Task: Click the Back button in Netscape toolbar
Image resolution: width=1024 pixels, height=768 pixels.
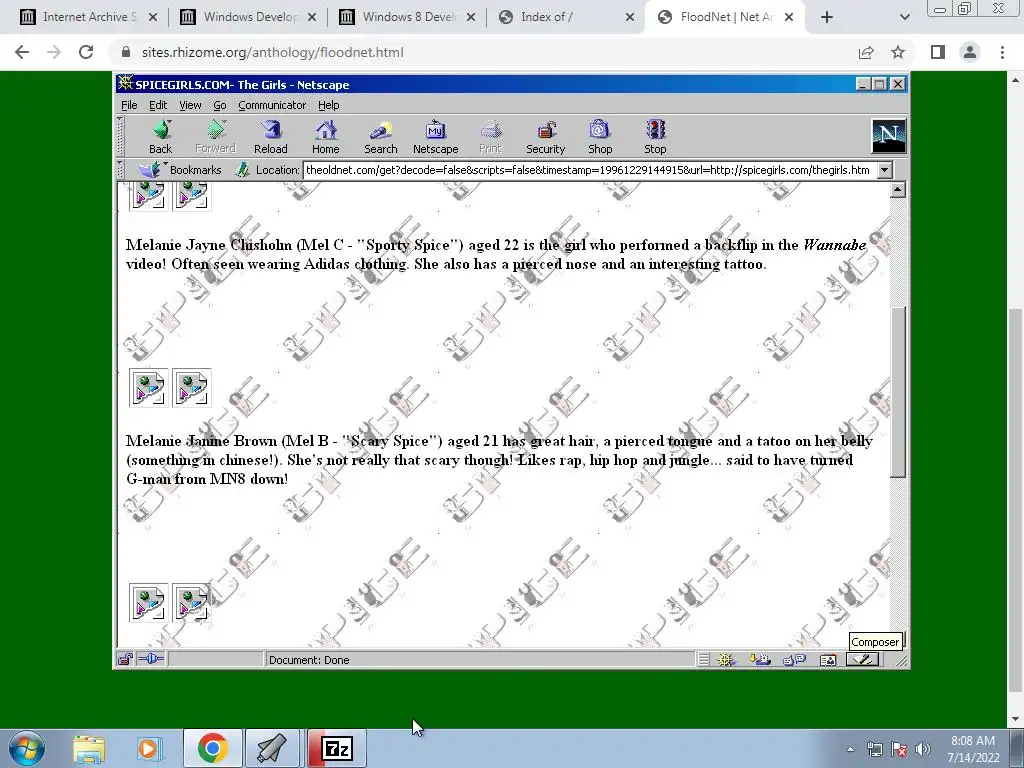Action: [x=161, y=136]
